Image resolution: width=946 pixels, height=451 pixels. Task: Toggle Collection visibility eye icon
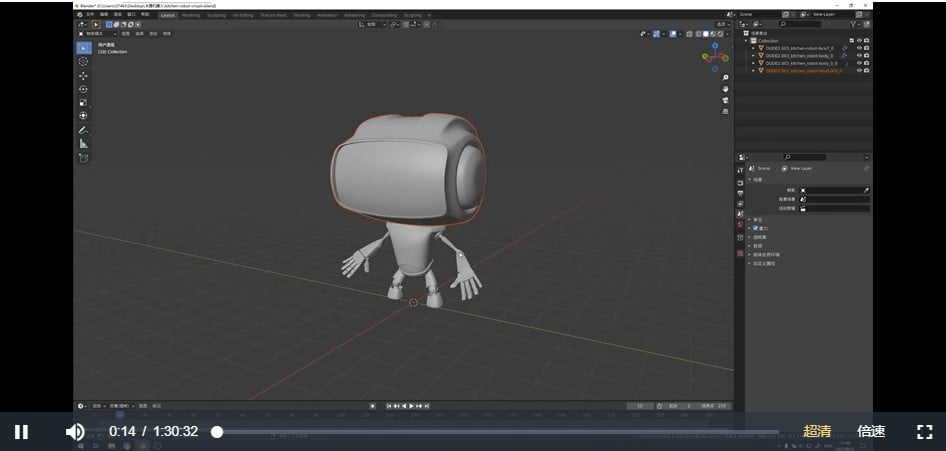pos(859,40)
